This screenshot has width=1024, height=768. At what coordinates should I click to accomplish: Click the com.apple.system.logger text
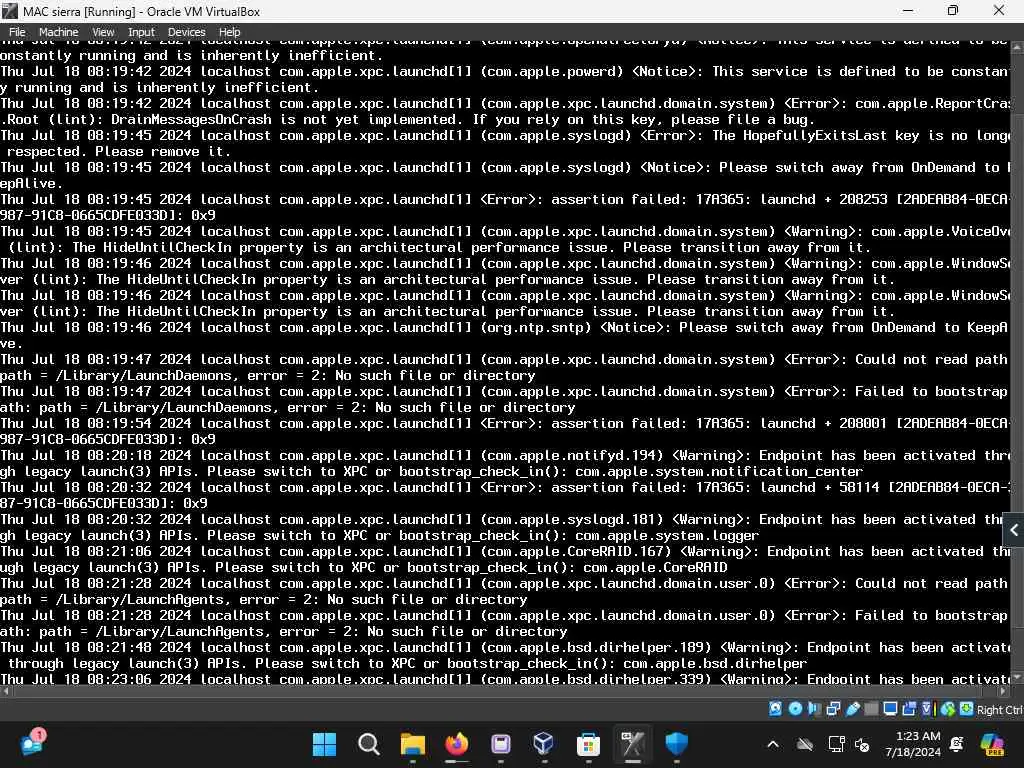pyautogui.click(x=667, y=535)
